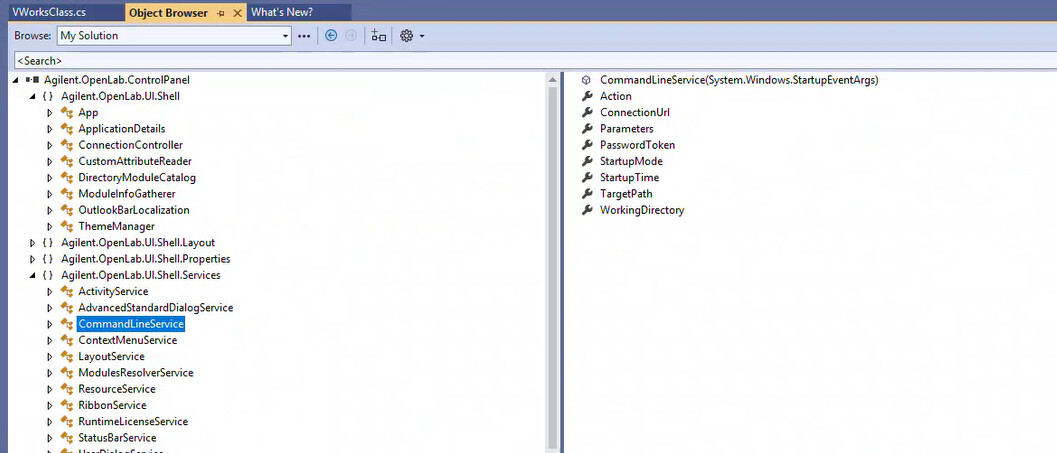Image resolution: width=1057 pixels, height=453 pixels.
Task: Click the Search input field
Action: [533, 61]
